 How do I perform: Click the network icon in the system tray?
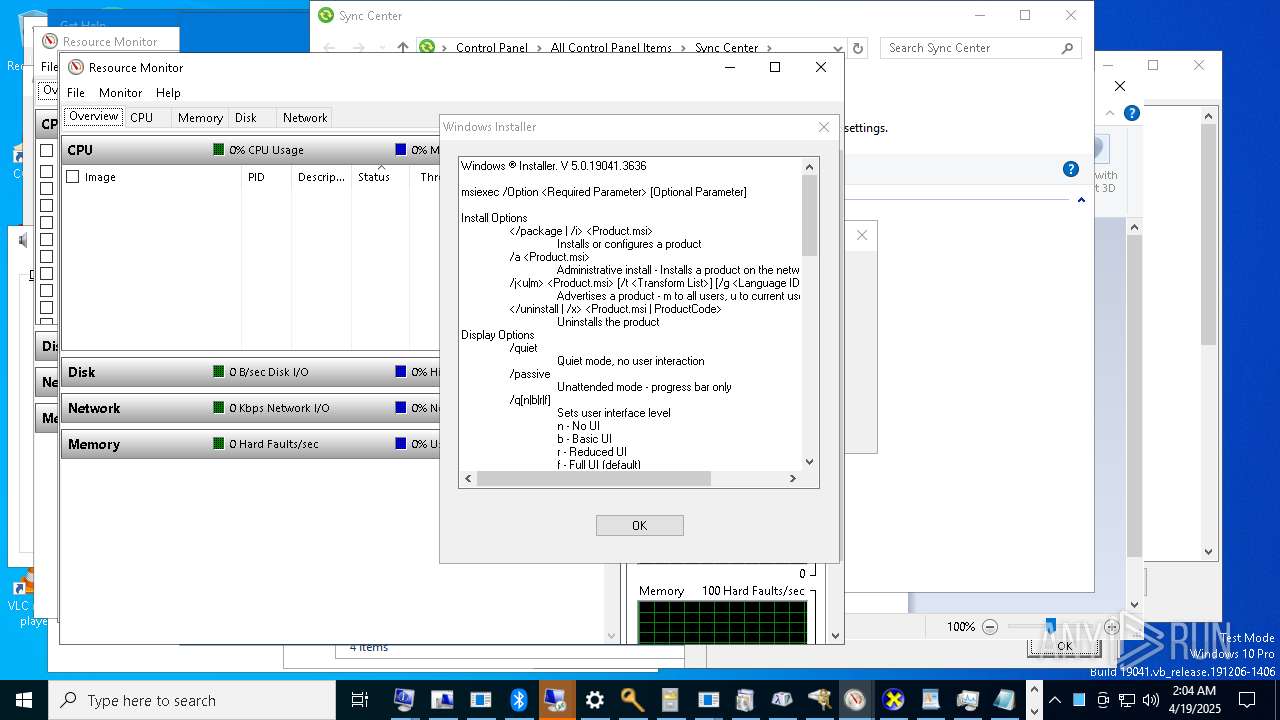1127,700
